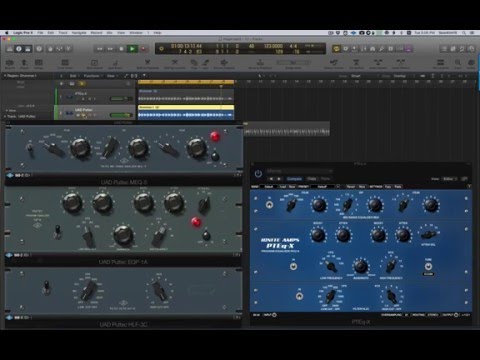Toggle the PTEq-X plugin power button
Image resolution: width=480 pixels, height=360 pixels.
pyautogui.click(x=258, y=174)
